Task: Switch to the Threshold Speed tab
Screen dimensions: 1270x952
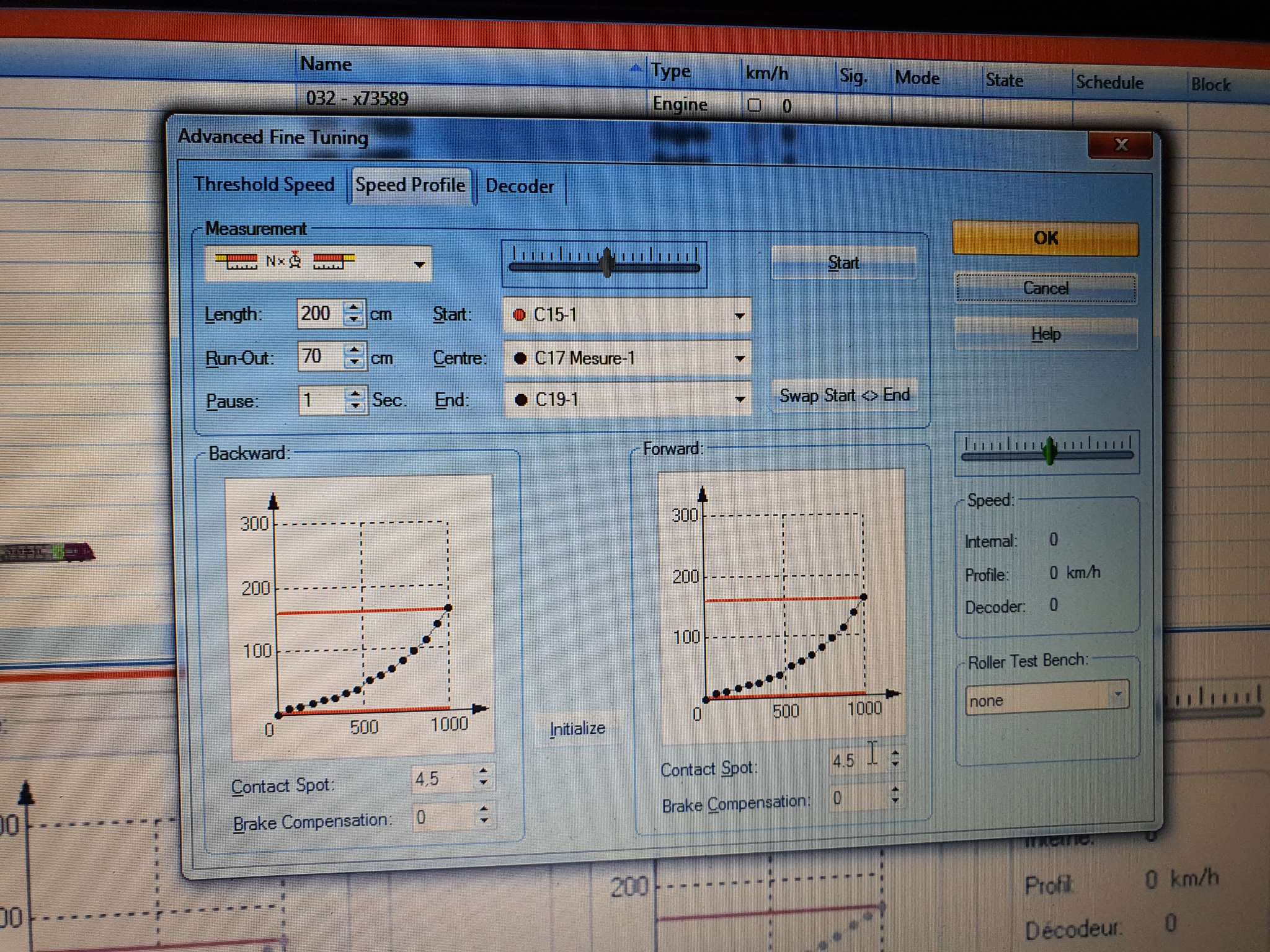Action: (264, 184)
